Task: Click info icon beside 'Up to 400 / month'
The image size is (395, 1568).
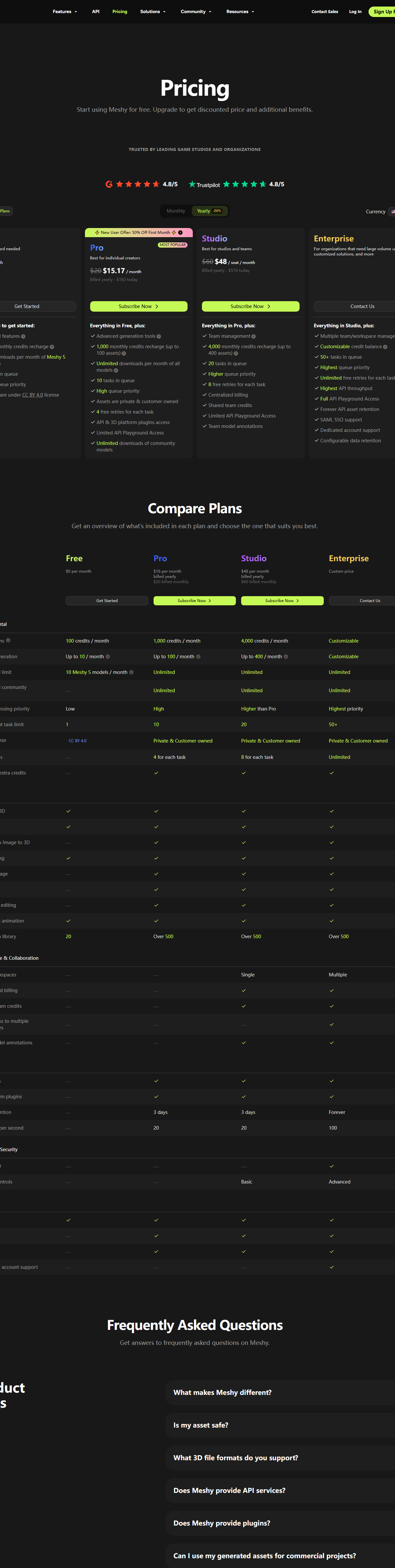Action: coord(286,657)
